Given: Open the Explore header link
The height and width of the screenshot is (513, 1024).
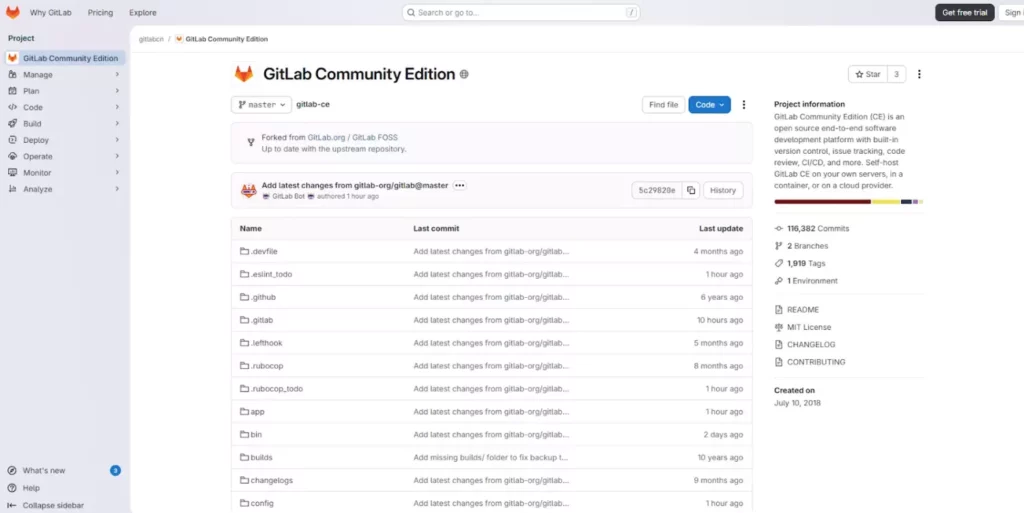Looking at the screenshot, I should coord(142,12).
